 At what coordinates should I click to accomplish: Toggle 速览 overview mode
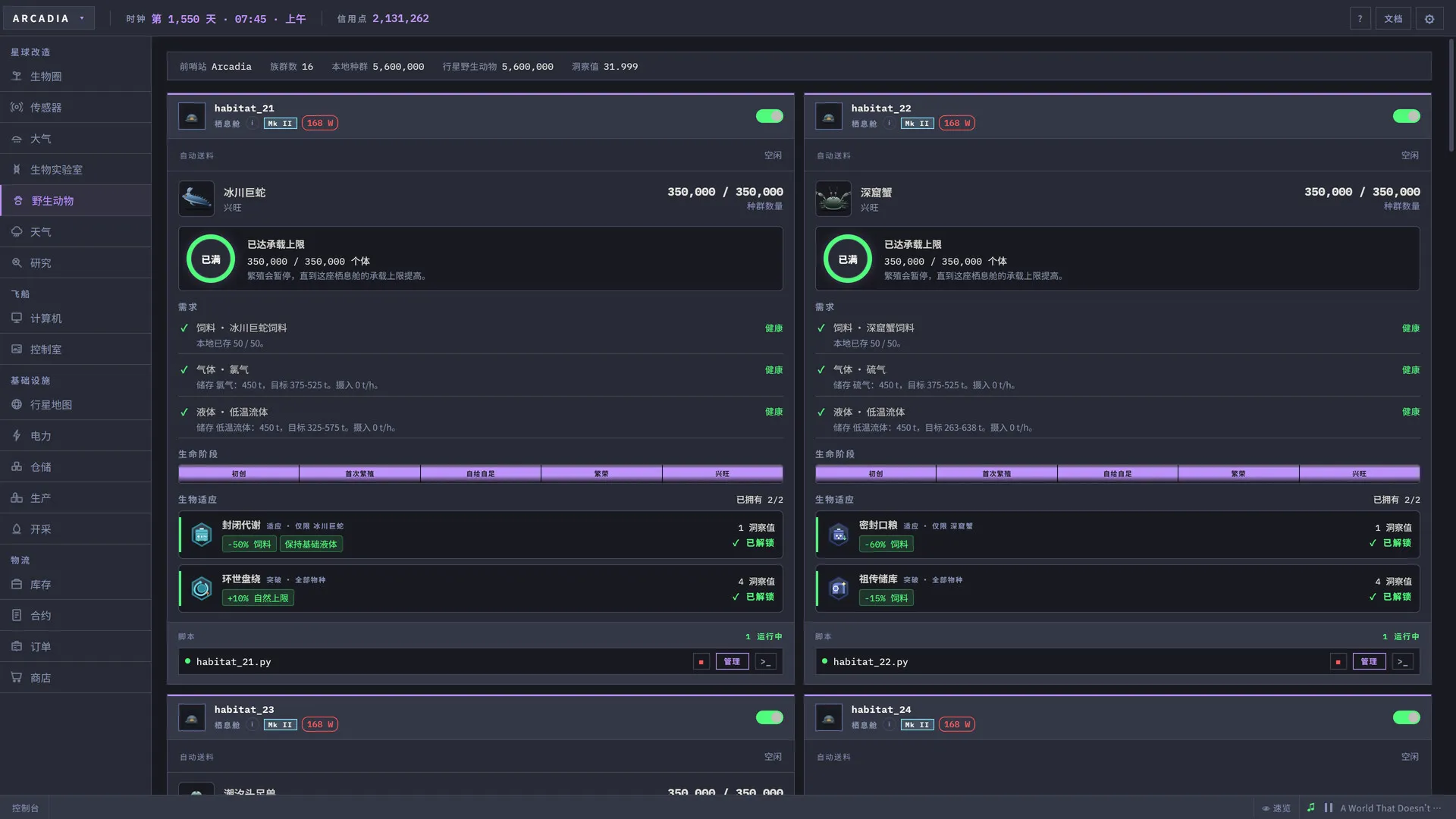(1276, 808)
